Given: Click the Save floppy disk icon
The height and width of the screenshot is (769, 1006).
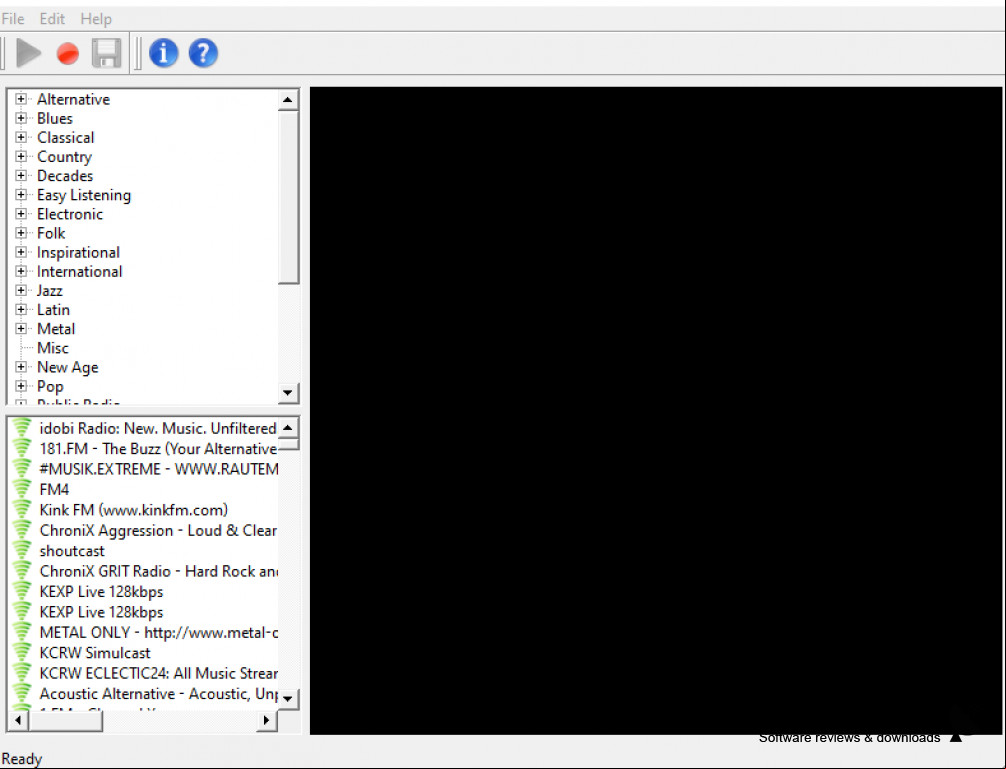Looking at the screenshot, I should 107,53.
